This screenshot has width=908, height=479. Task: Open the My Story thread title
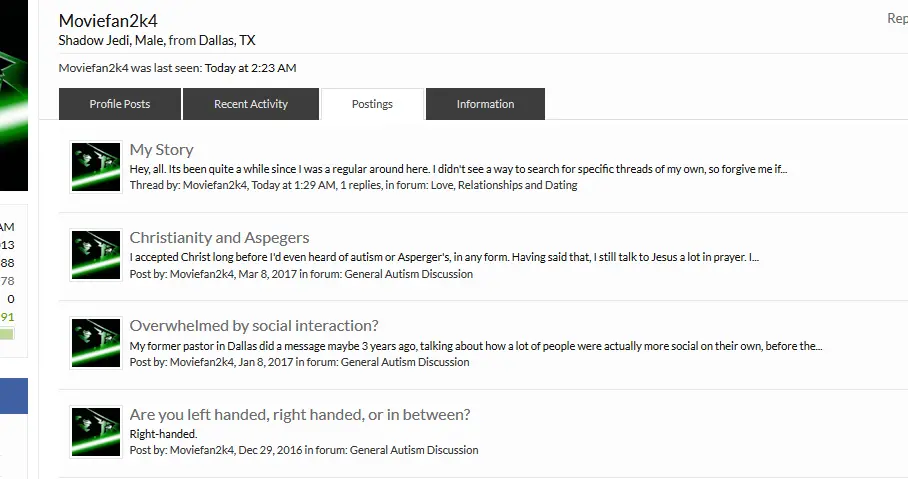(161, 150)
